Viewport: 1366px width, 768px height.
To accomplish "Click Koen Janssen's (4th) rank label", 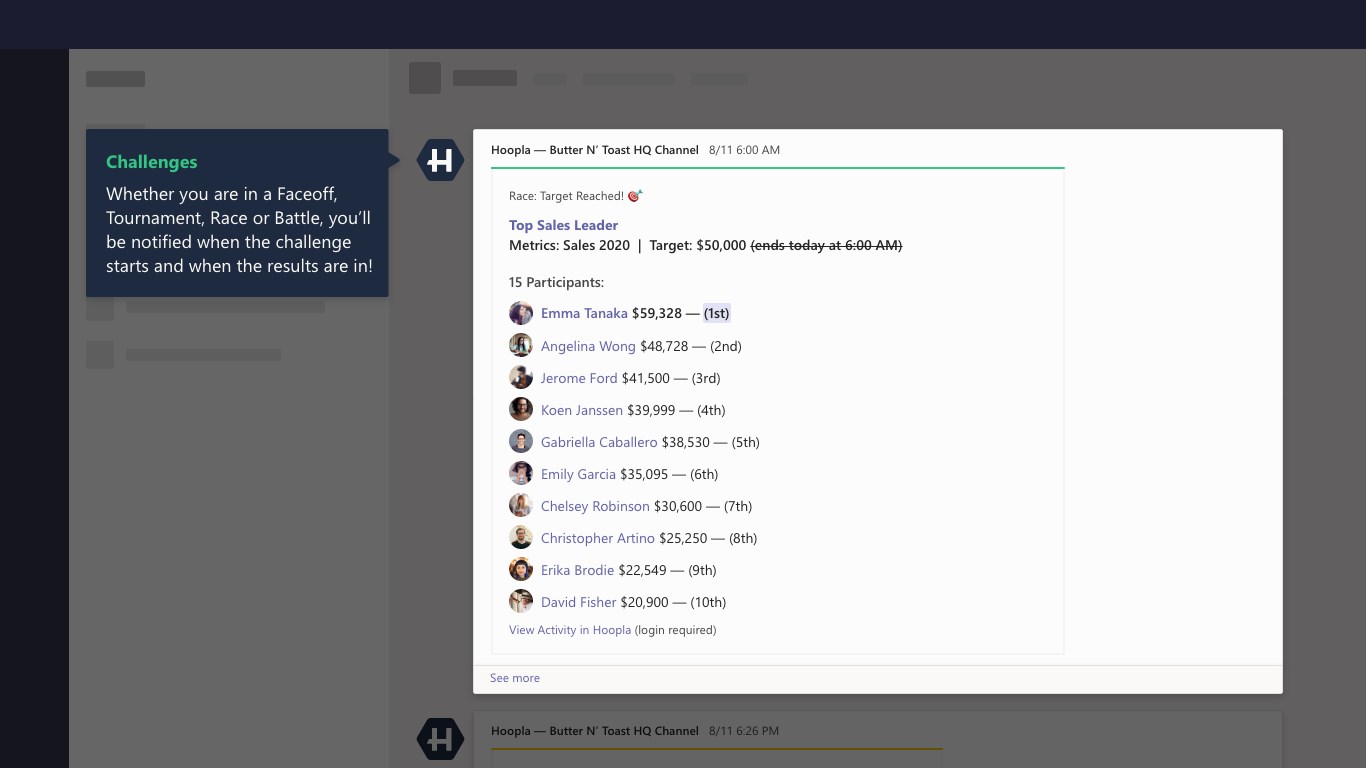I will coord(711,410).
